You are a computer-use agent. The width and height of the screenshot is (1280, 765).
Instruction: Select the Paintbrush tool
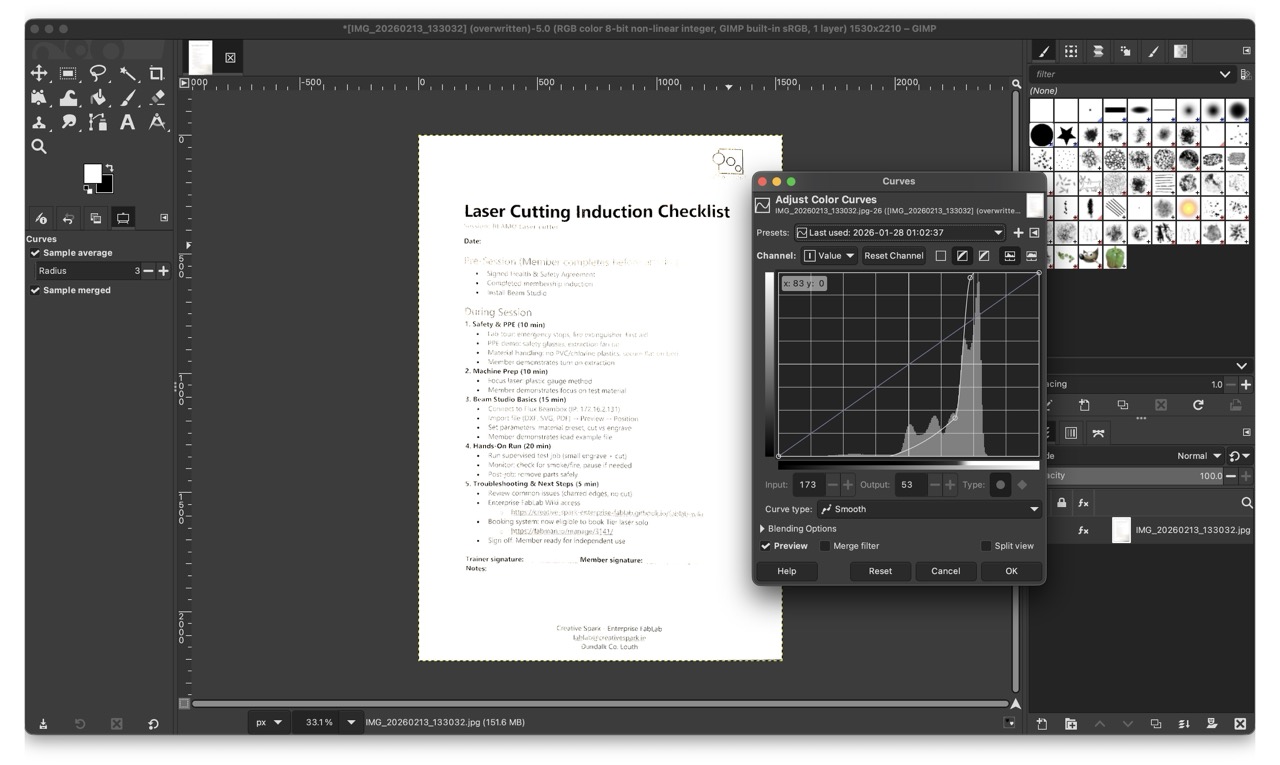[x=128, y=98]
